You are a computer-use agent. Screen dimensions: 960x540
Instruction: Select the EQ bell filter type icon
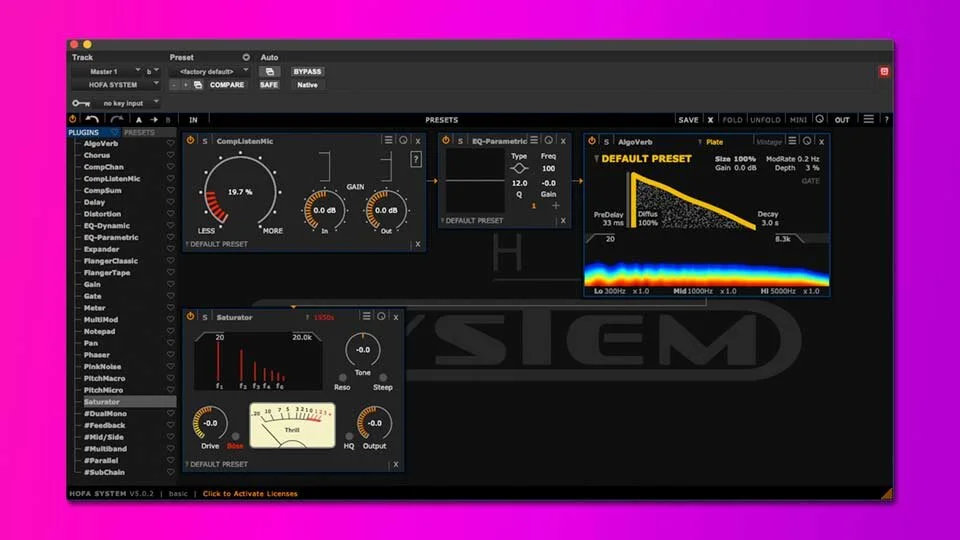pyautogui.click(x=519, y=168)
